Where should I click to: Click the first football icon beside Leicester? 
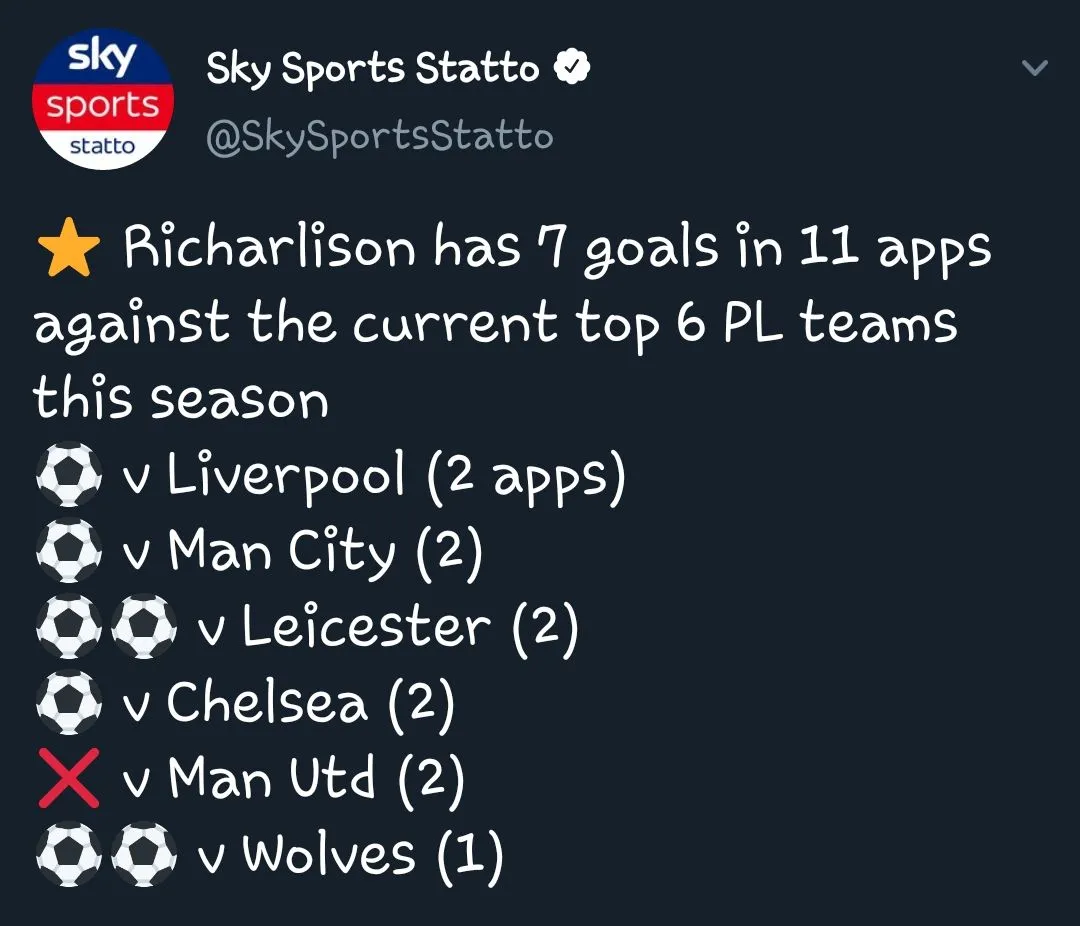68,628
